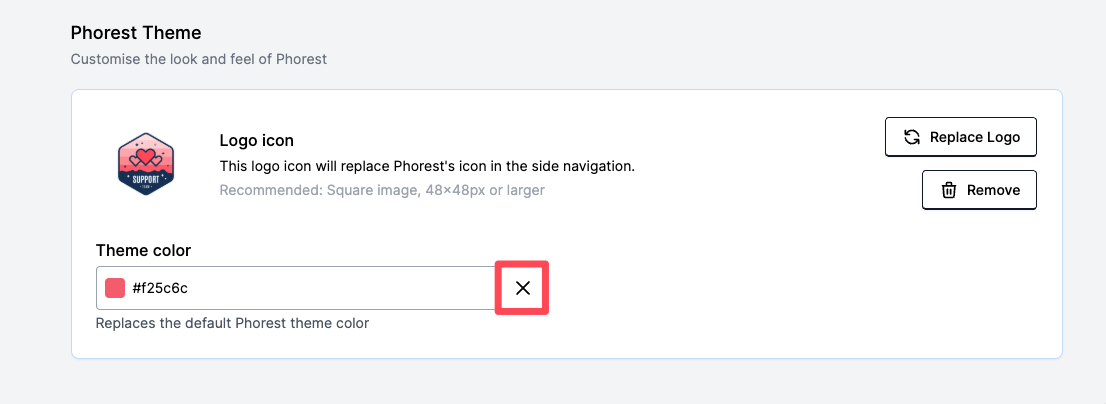Click the trash can icon in Remove
1106x404 pixels.
point(949,190)
